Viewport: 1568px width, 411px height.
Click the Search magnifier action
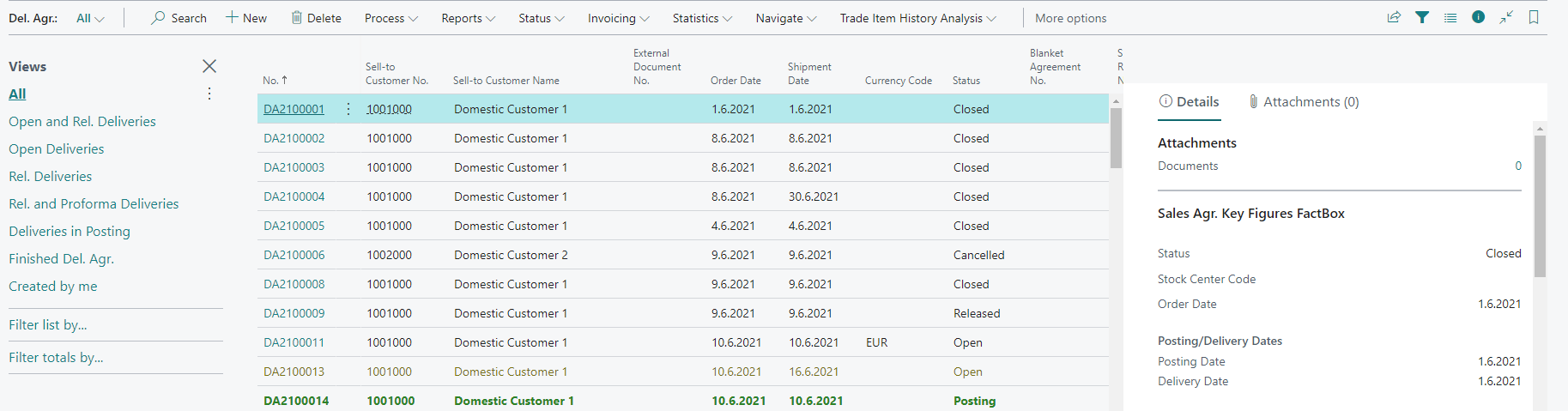coord(179,18)
